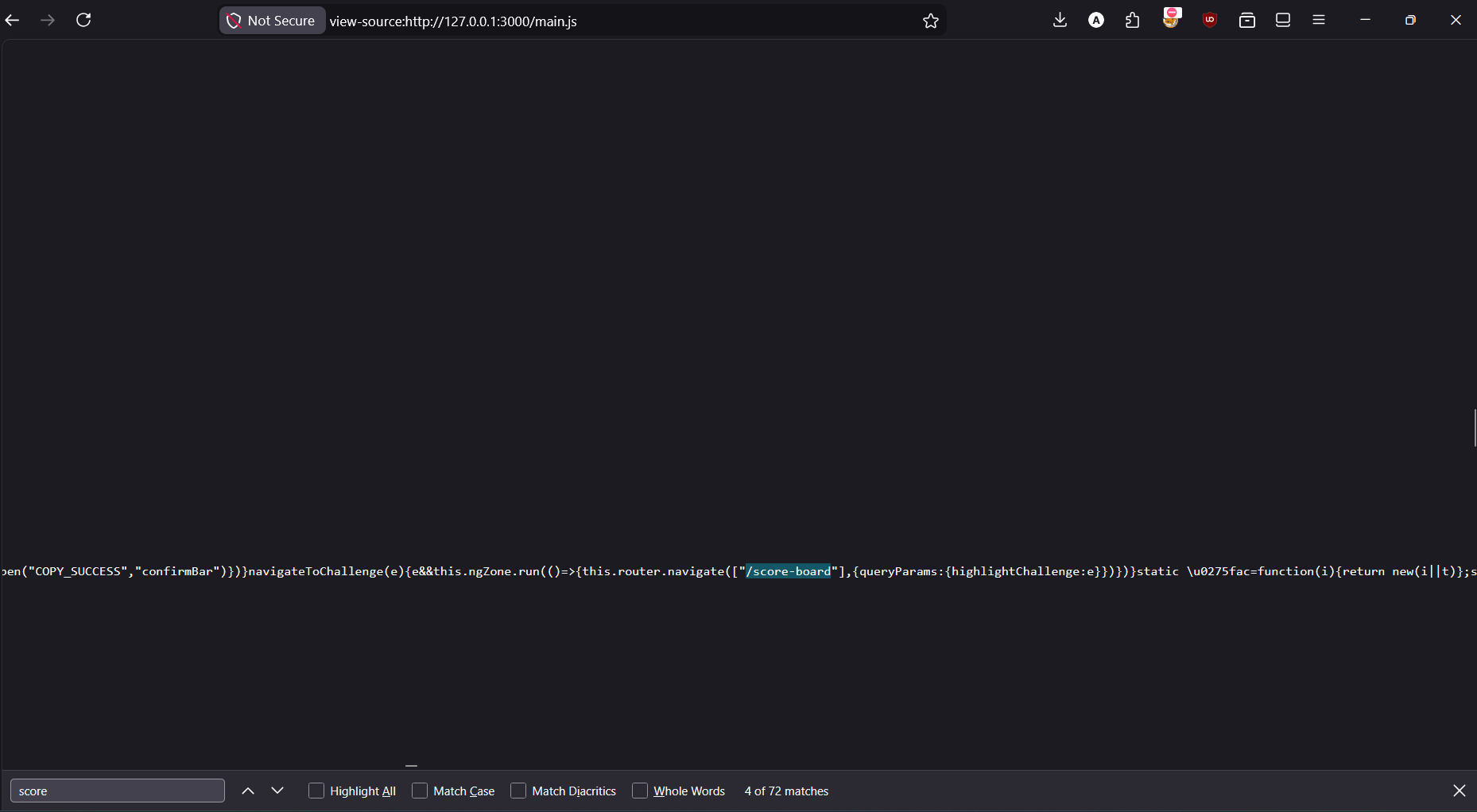Open the extensions panel via puzzle icon
The height and width of the screenshot is (812, 1477).
click(x=1133, y=20)
